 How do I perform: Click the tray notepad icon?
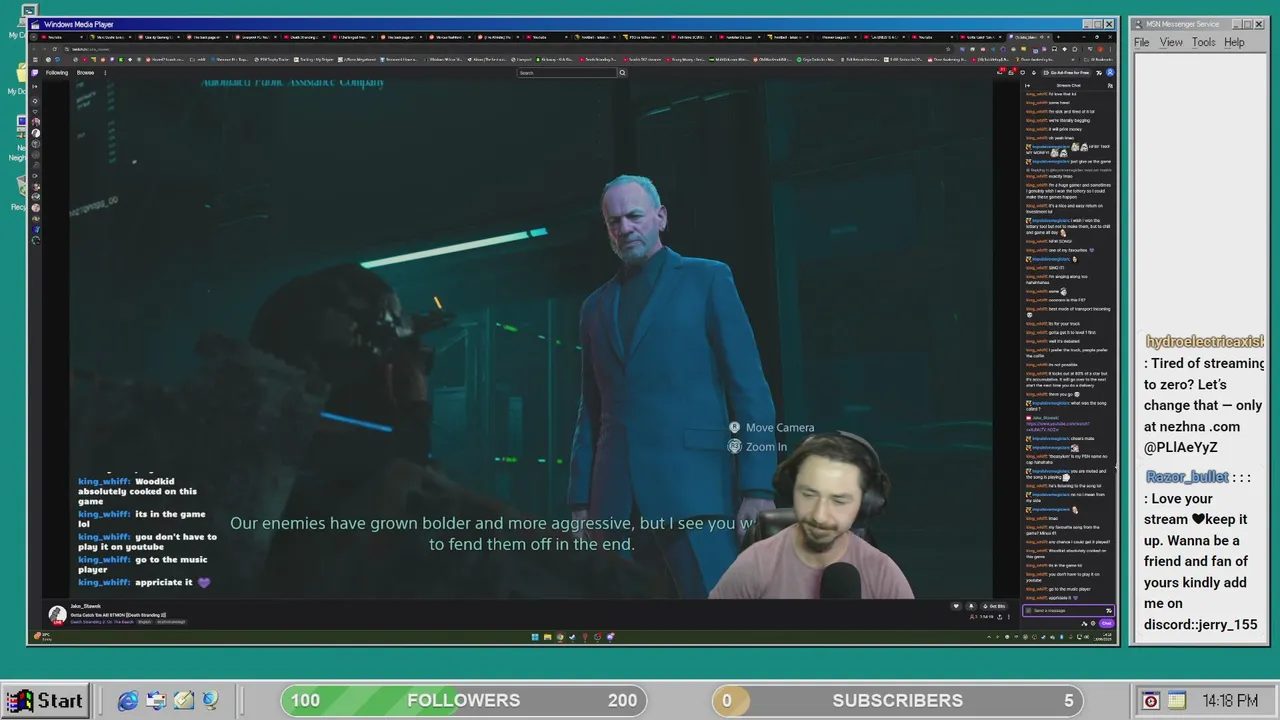pyautogui.click(x=1177, y=701)
